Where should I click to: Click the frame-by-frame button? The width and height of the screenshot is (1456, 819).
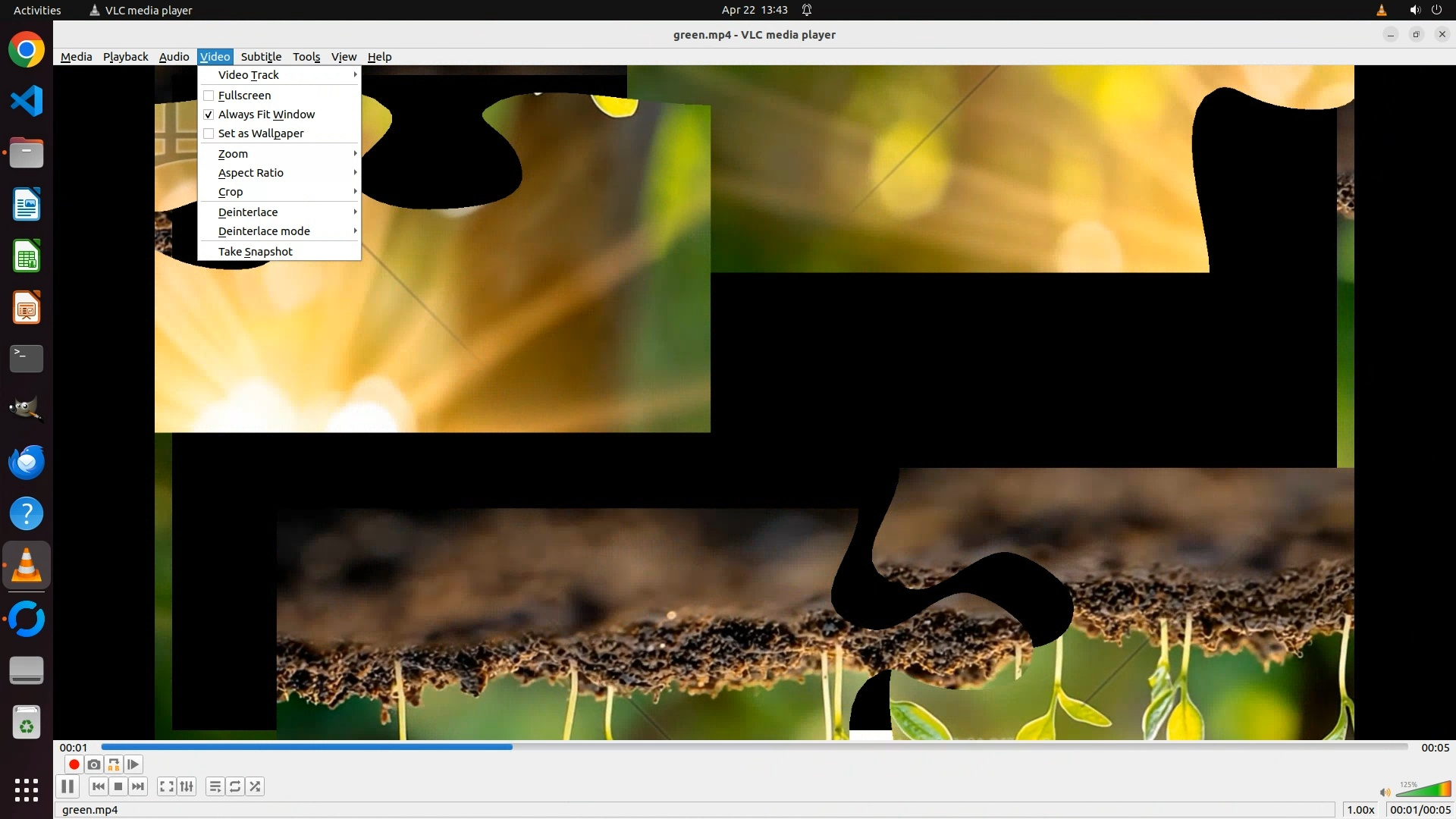point(133,764)
